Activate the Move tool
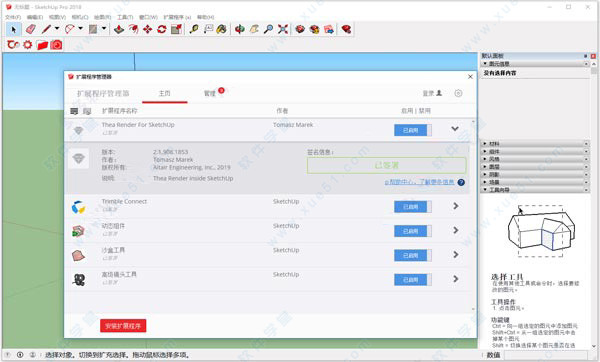600x362 pixels. pyautogui.click(x=147, y=29)
